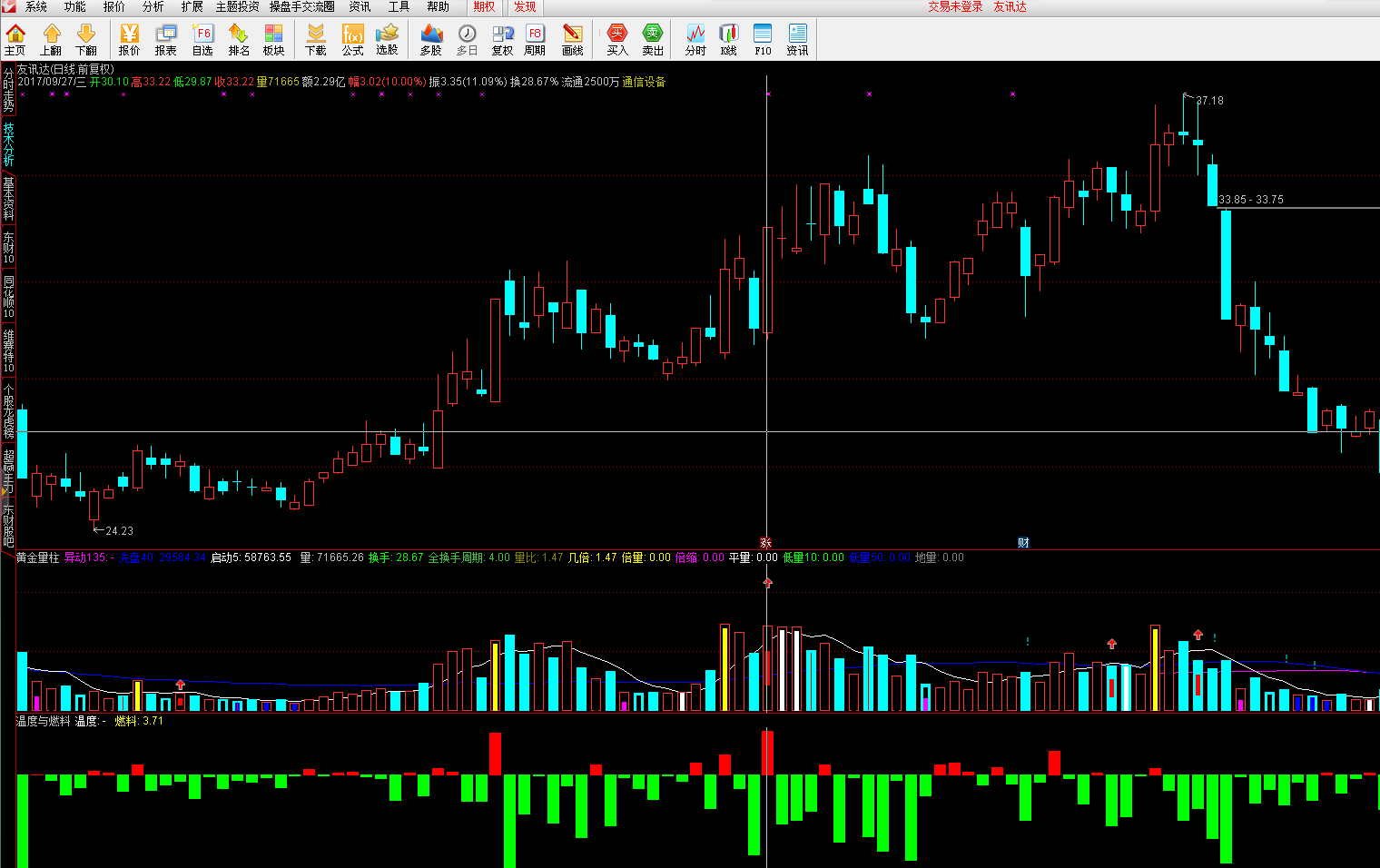Switch to 东财10 side tab
This screenshot has width=1380, height=868.
click(x=8, y=248)
